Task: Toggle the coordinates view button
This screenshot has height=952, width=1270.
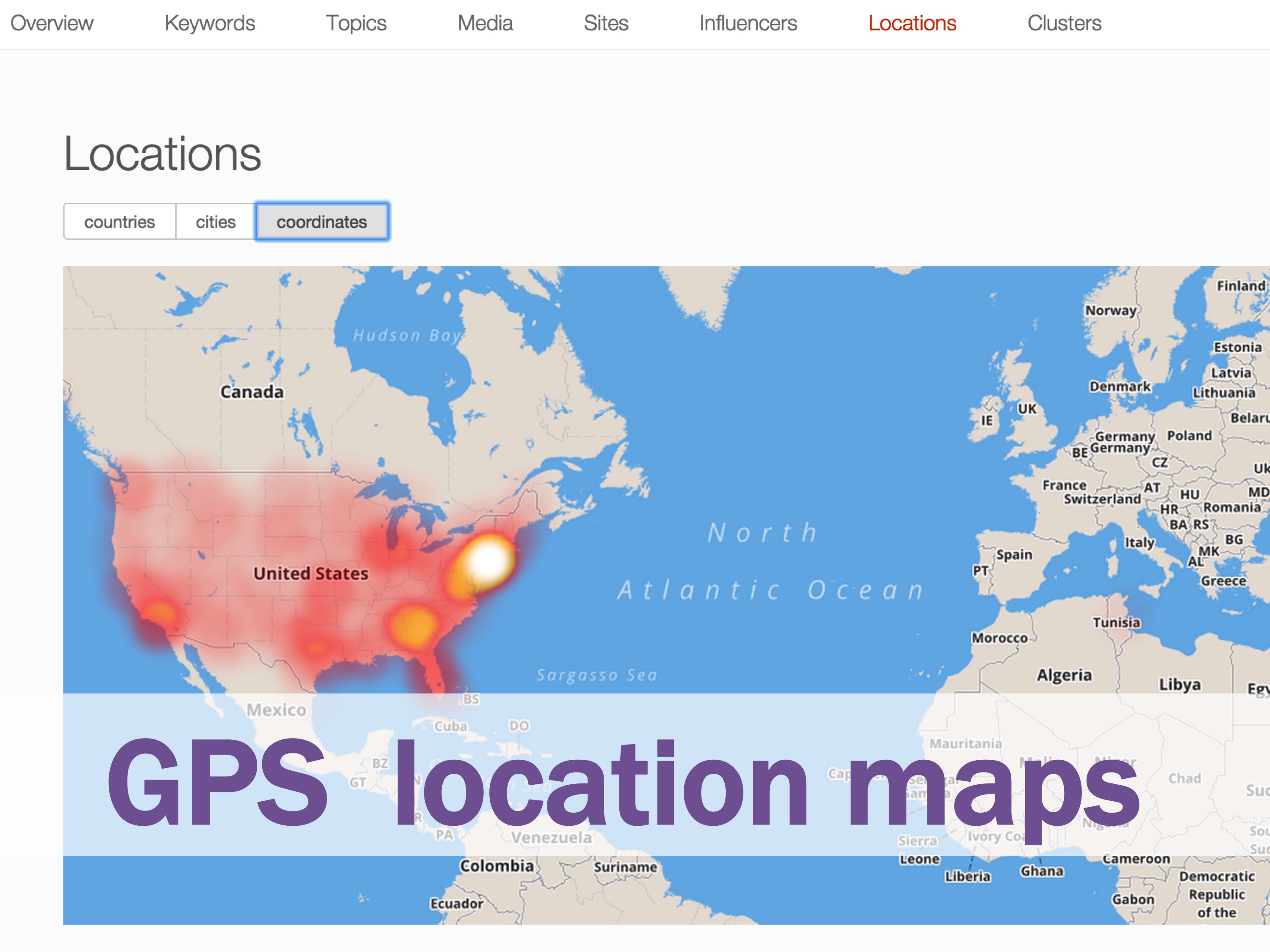Action: click(322, 222)
